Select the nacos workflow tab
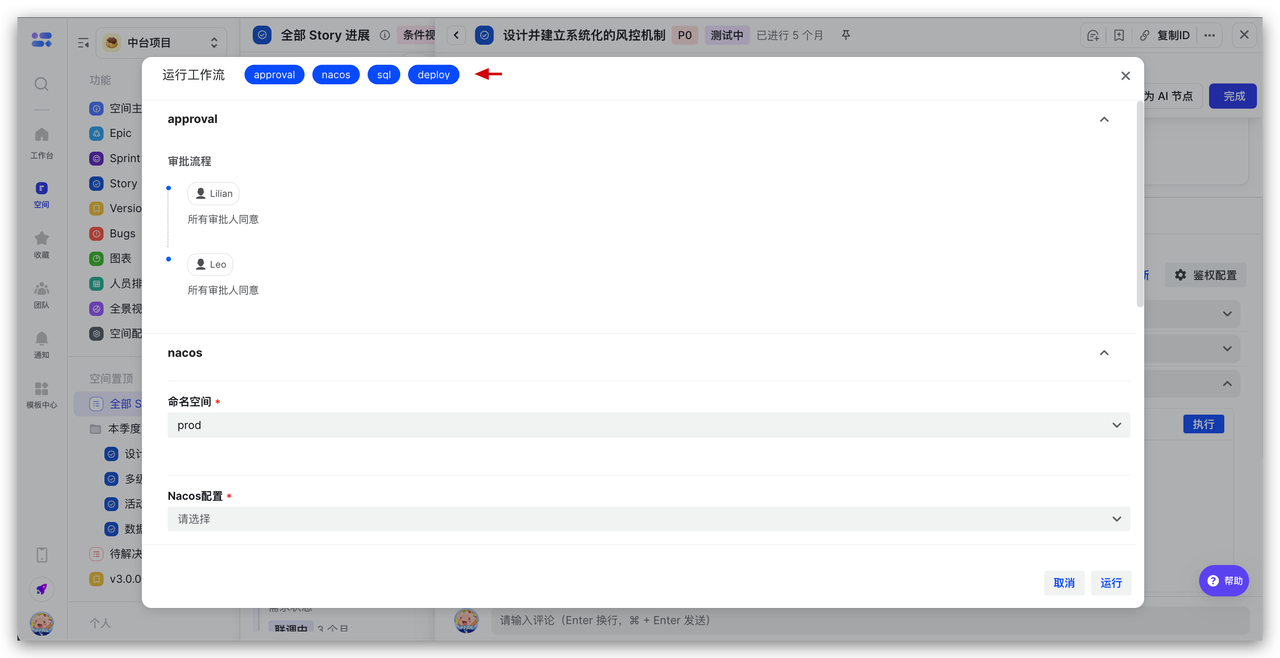1280x658 pixels. click(x=336, y=75)
